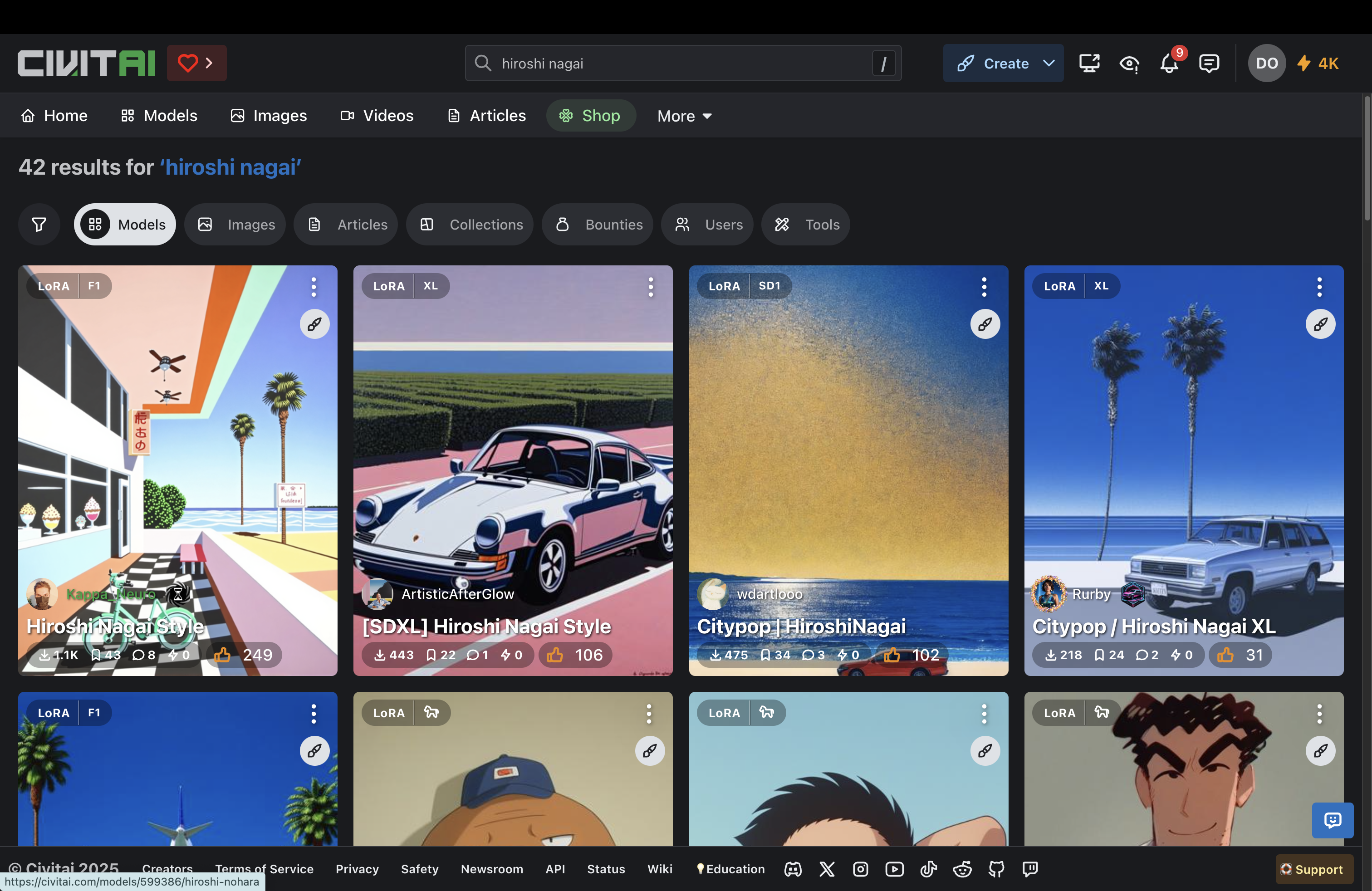Click the feedback chat bubble button
The width and height of the screenshot is (1372, 891).
[x=1332, y=819]
